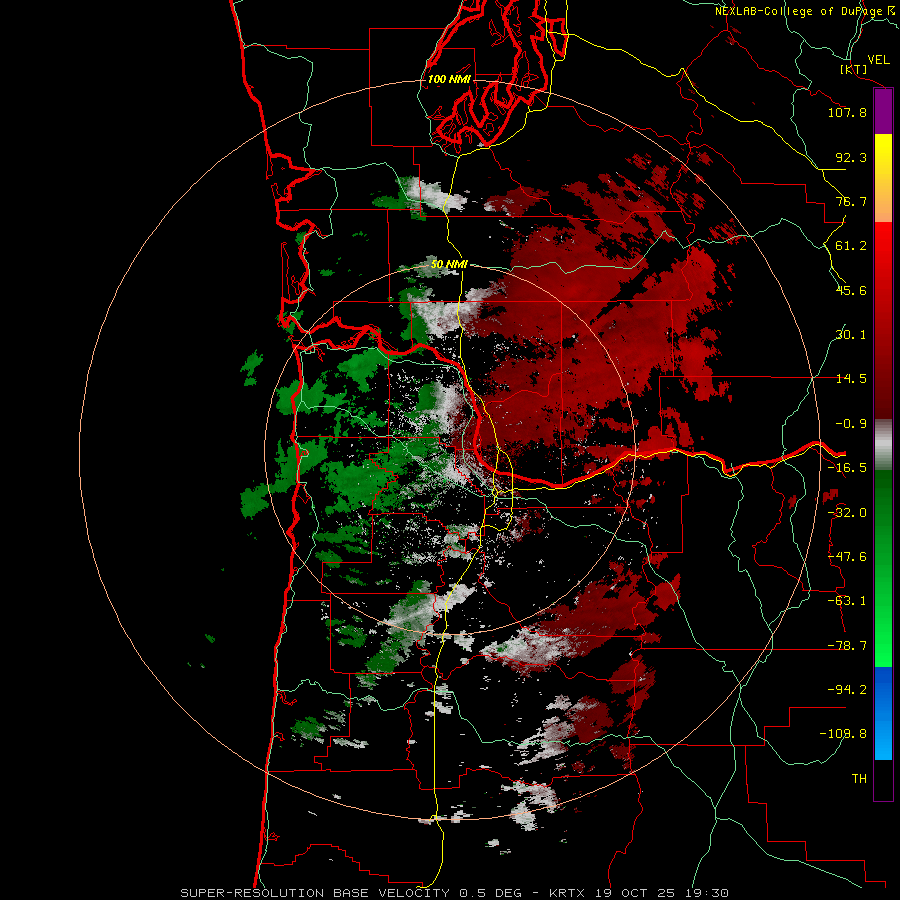Click the -109.8 velocity scale value
The height and width of the screenshot is (900, 900).
[843, 734]
